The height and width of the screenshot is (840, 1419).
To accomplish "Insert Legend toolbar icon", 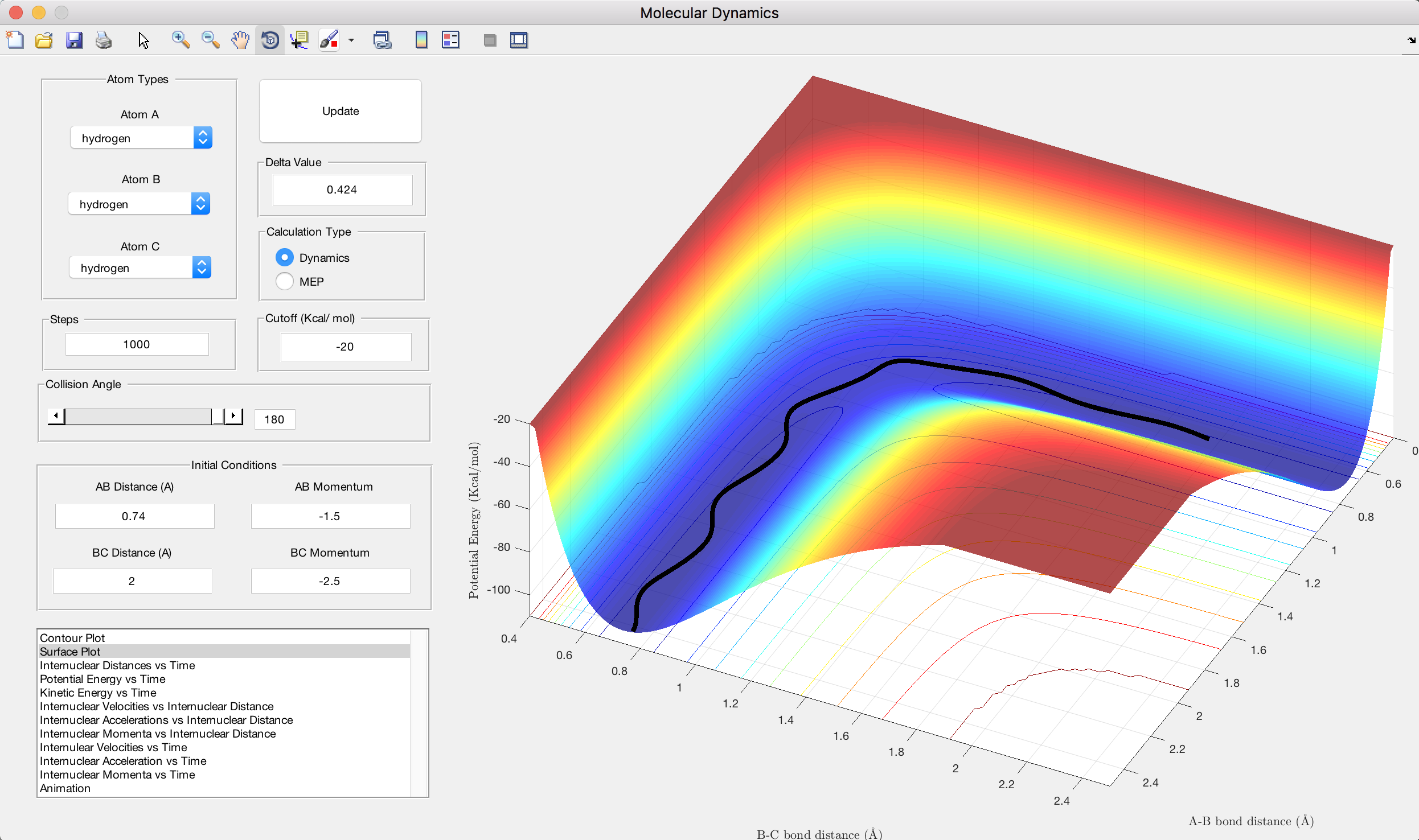I will tap(450, 40).
